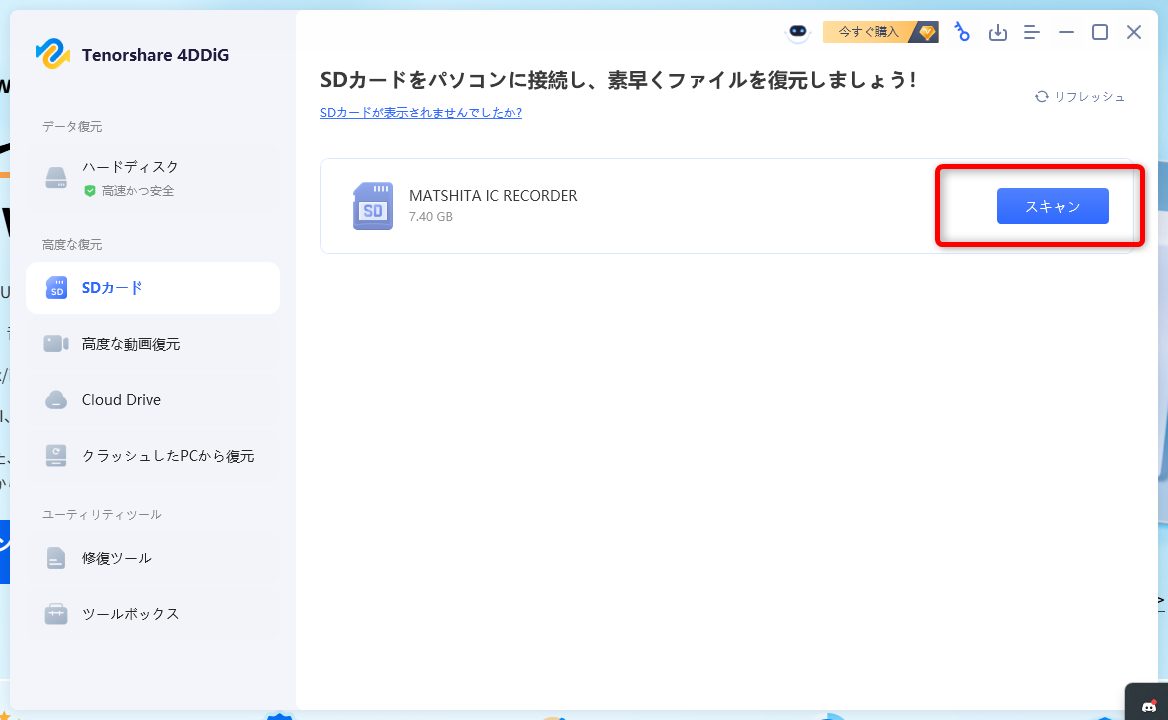Image resolution: width=1168 pixels, height=720 pixels.
Task: Click the Tenorshare 4DDiG logo
Action: click(53, 54)
